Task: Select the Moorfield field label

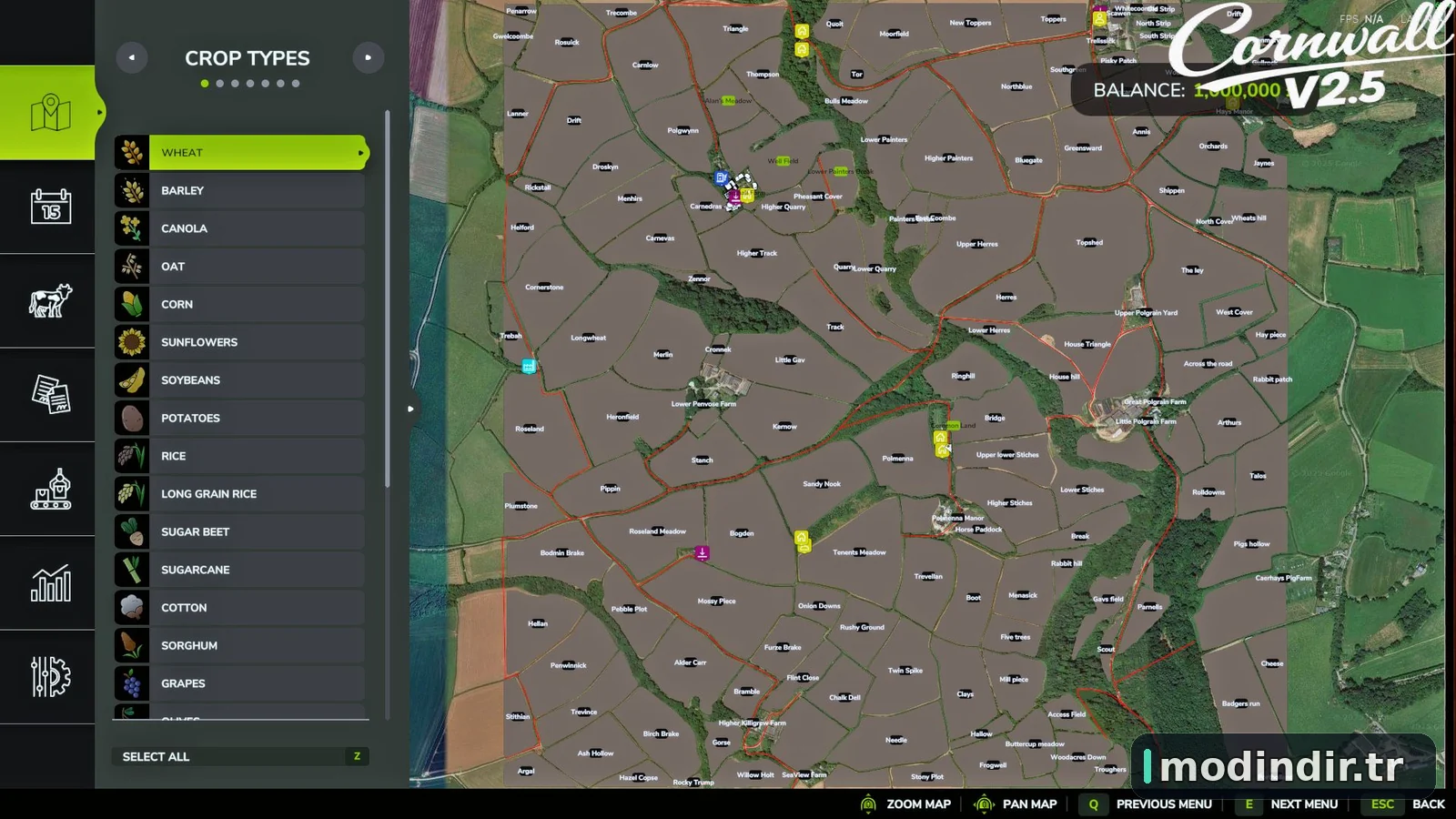Action: click(894, 34)
